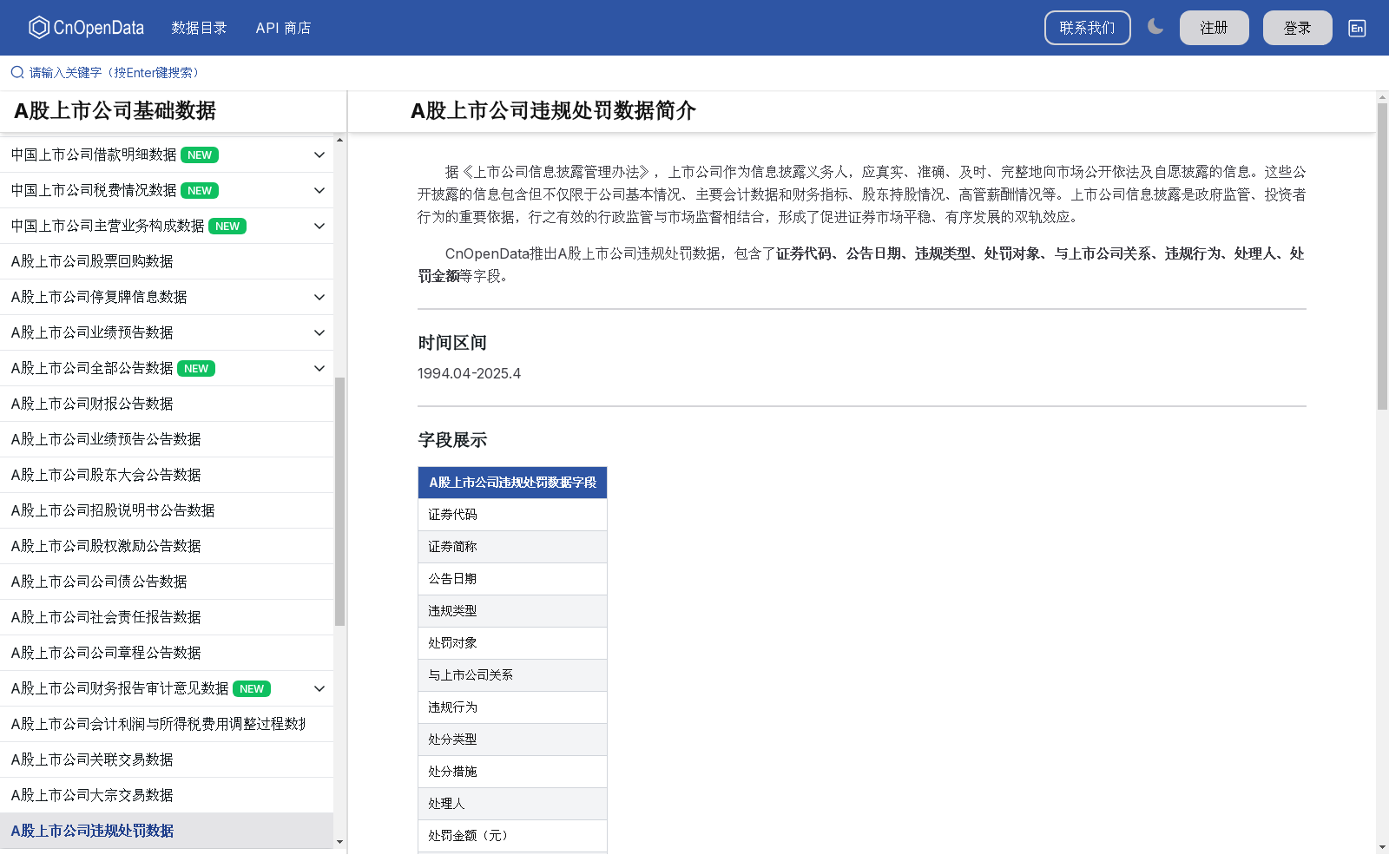The width and height of the screenshot is (1389, 868).
Task: Click the 证券简称 table cell
Action: pos(512,547)
